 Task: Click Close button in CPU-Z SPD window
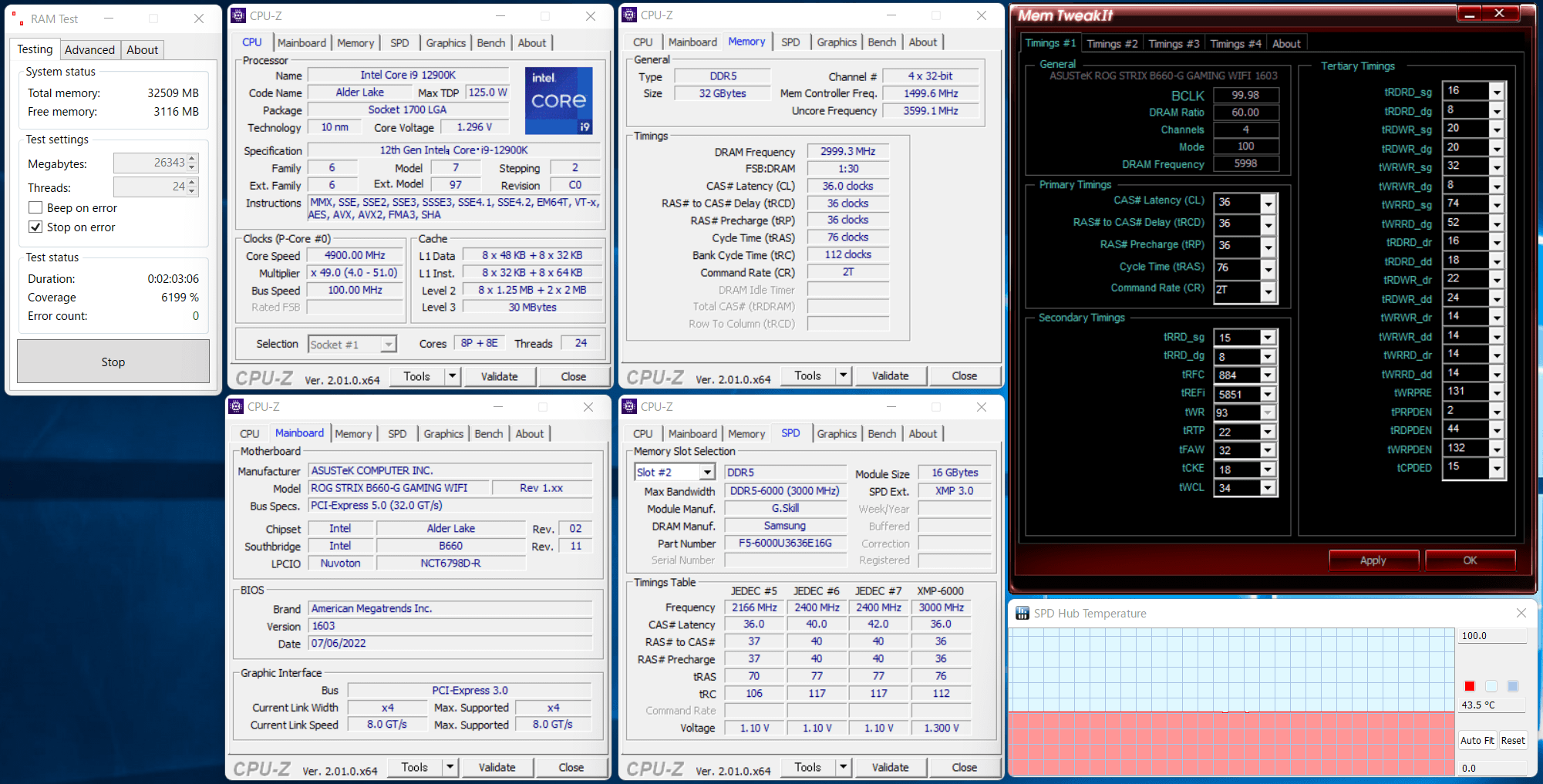coord(964,767)
